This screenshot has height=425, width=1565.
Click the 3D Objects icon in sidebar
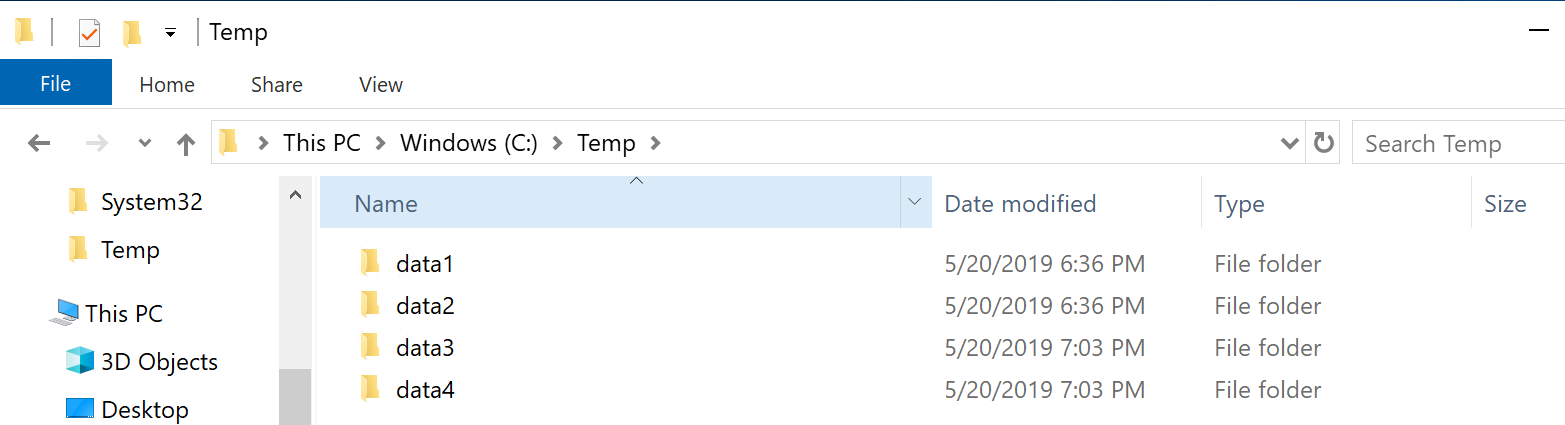tap(80, 361)
